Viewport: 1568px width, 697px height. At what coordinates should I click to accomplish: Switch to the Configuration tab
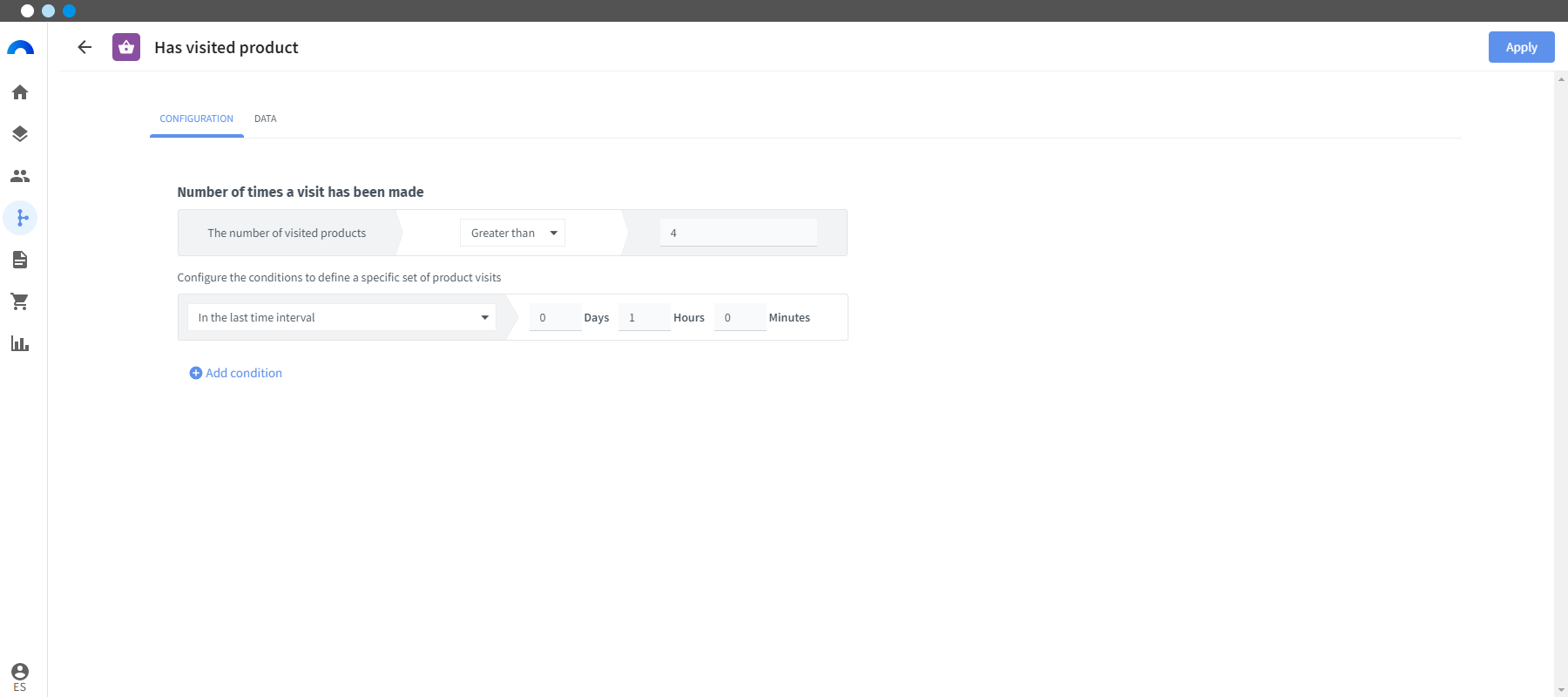coord(197,118)
